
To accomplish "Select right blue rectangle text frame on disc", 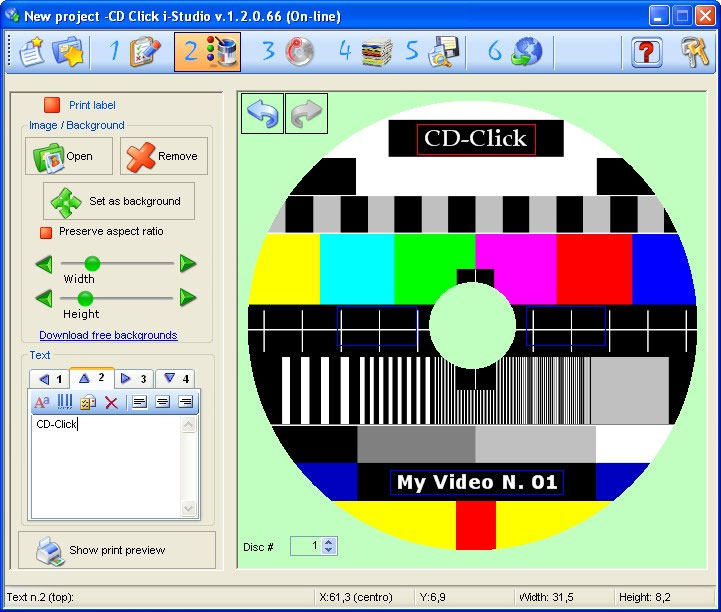I will [566, 326].
